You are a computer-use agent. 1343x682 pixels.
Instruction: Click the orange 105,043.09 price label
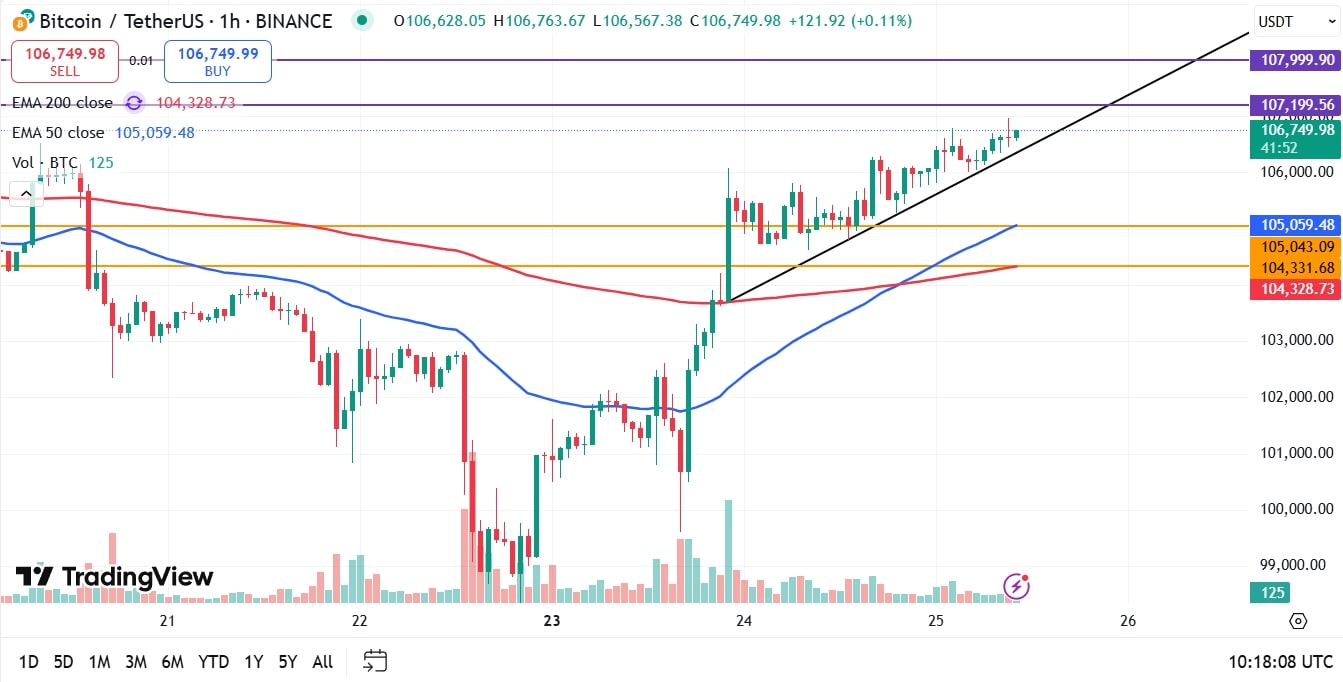coord(1295,246)
